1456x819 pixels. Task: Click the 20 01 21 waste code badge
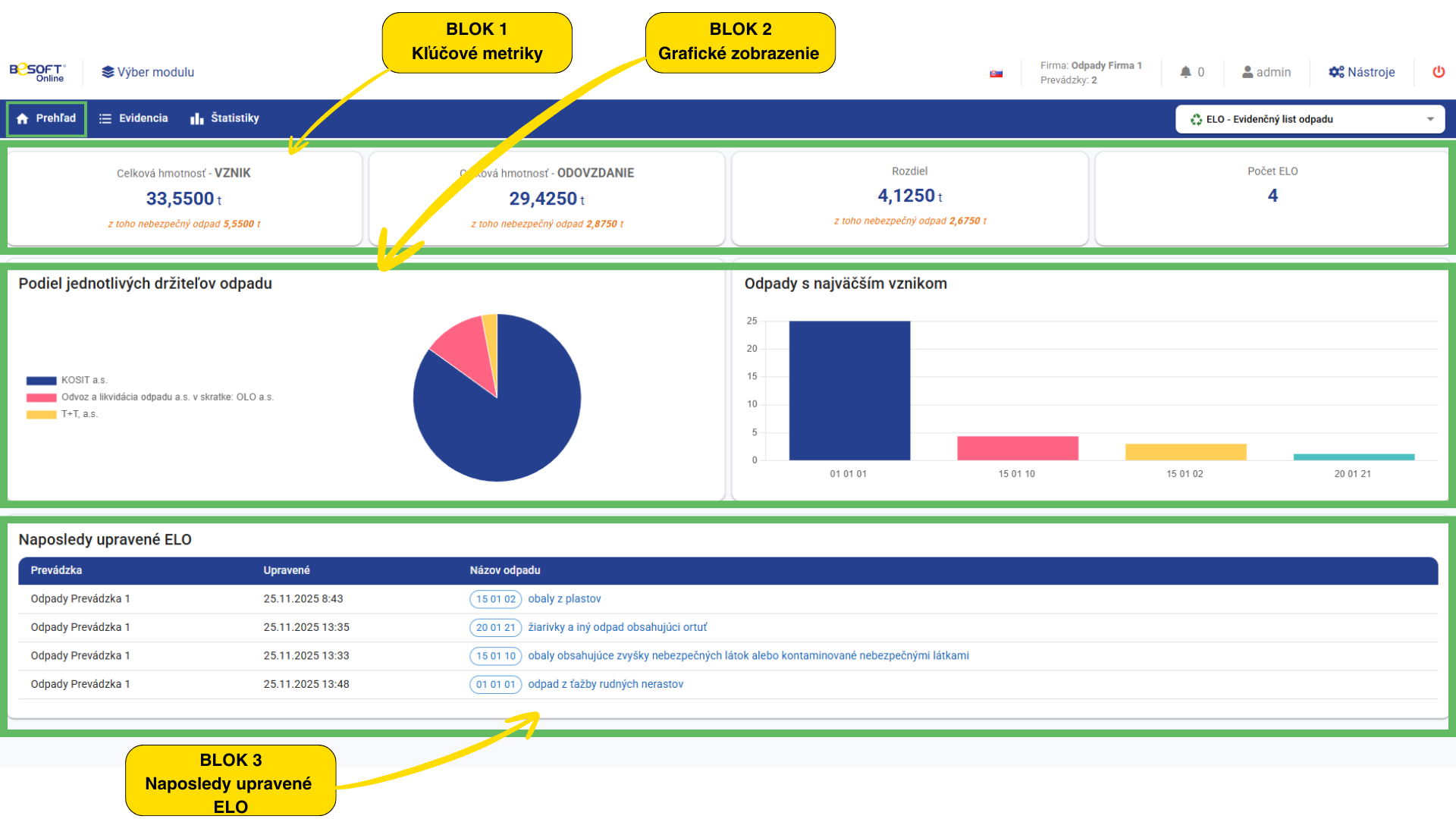tap(495, 627)
